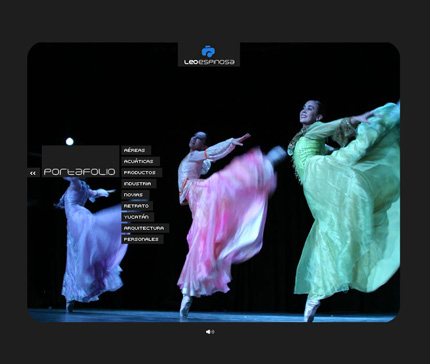Click the blue camera logo icon

point(208,51)
